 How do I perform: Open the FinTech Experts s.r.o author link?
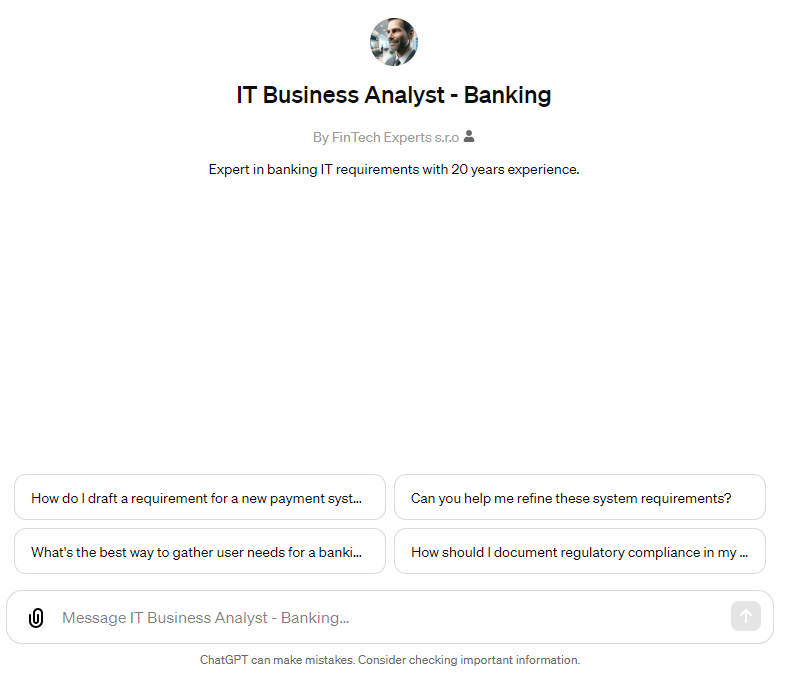click(395, 137)
